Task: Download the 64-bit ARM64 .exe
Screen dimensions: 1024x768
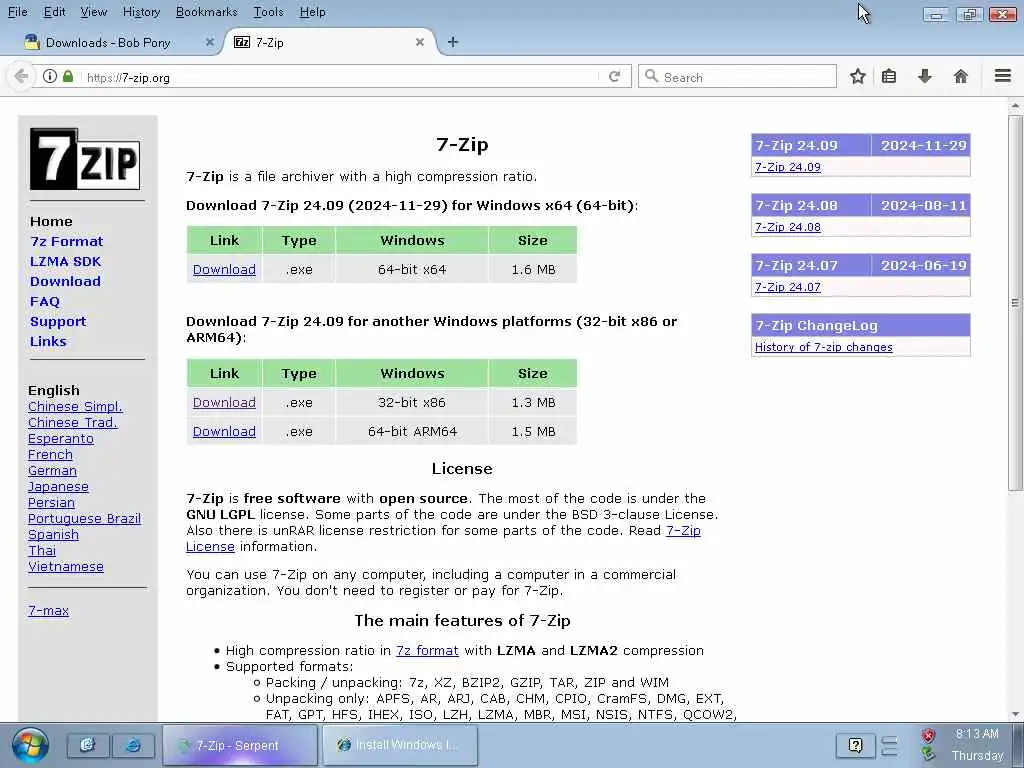Action: (x=224, y=431)
